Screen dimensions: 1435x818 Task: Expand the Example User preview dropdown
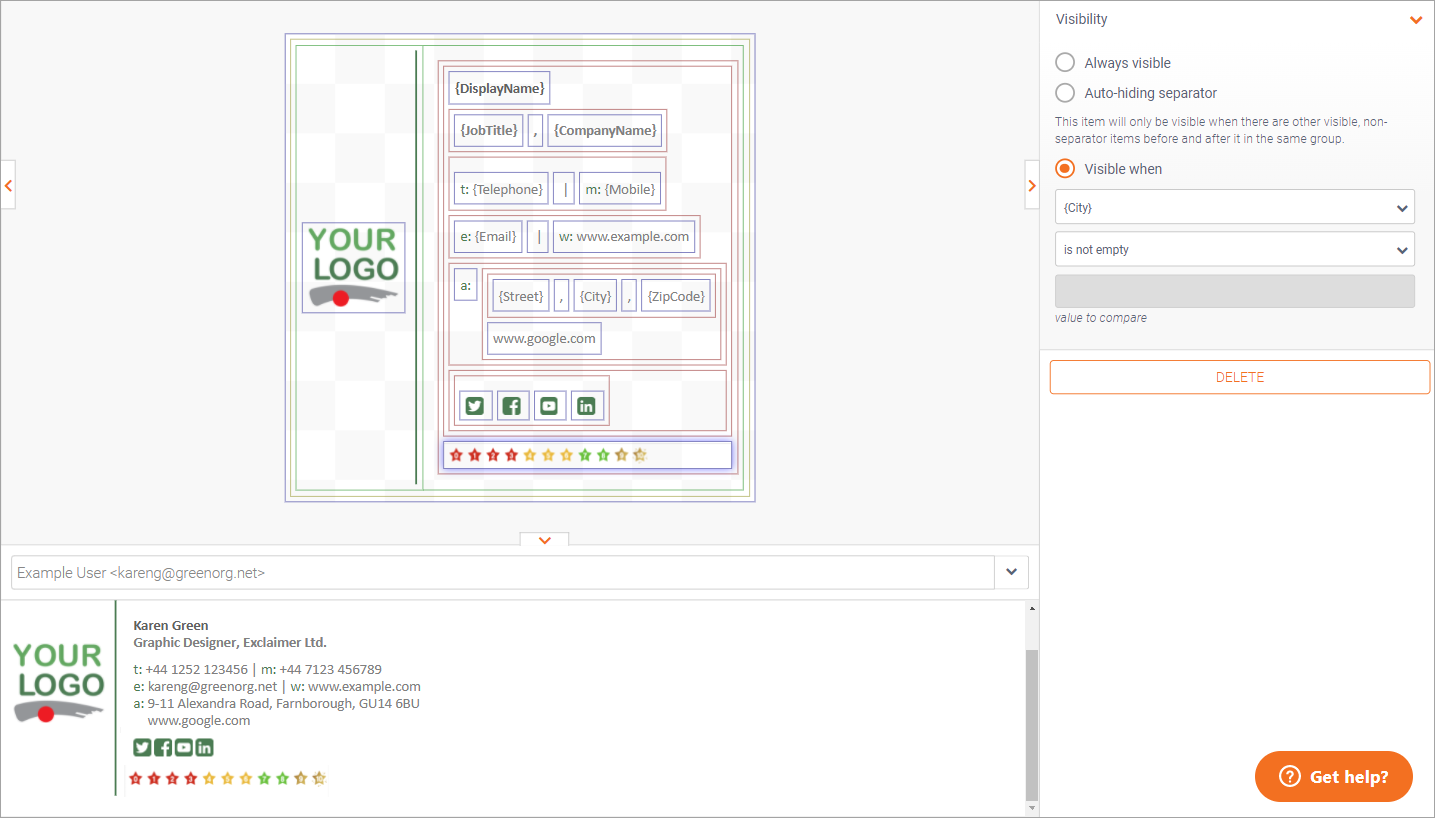(x=1011, y=572)
